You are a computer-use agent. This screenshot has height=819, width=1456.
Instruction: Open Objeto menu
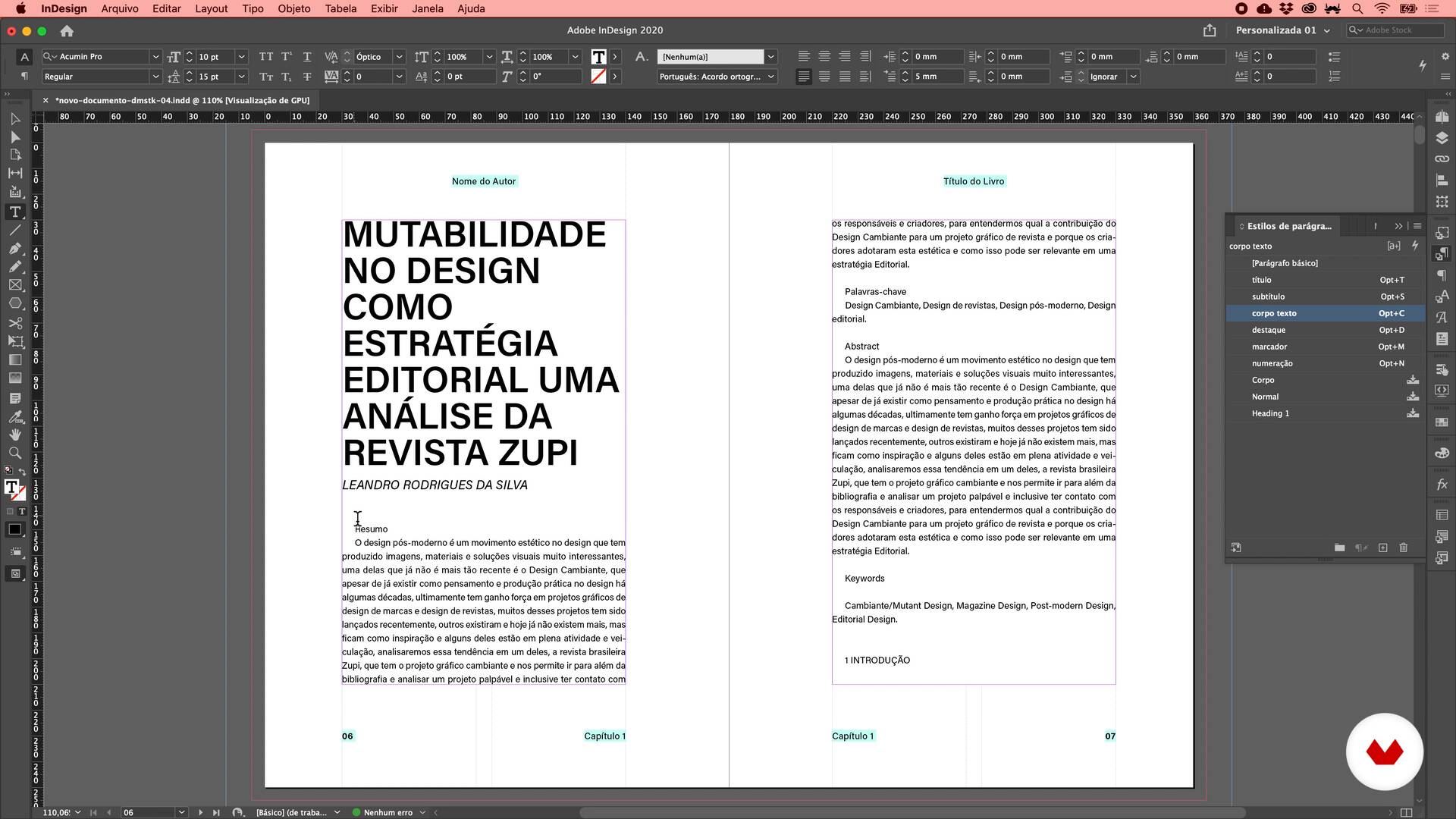pyautogui.click(x=294, y=8)
